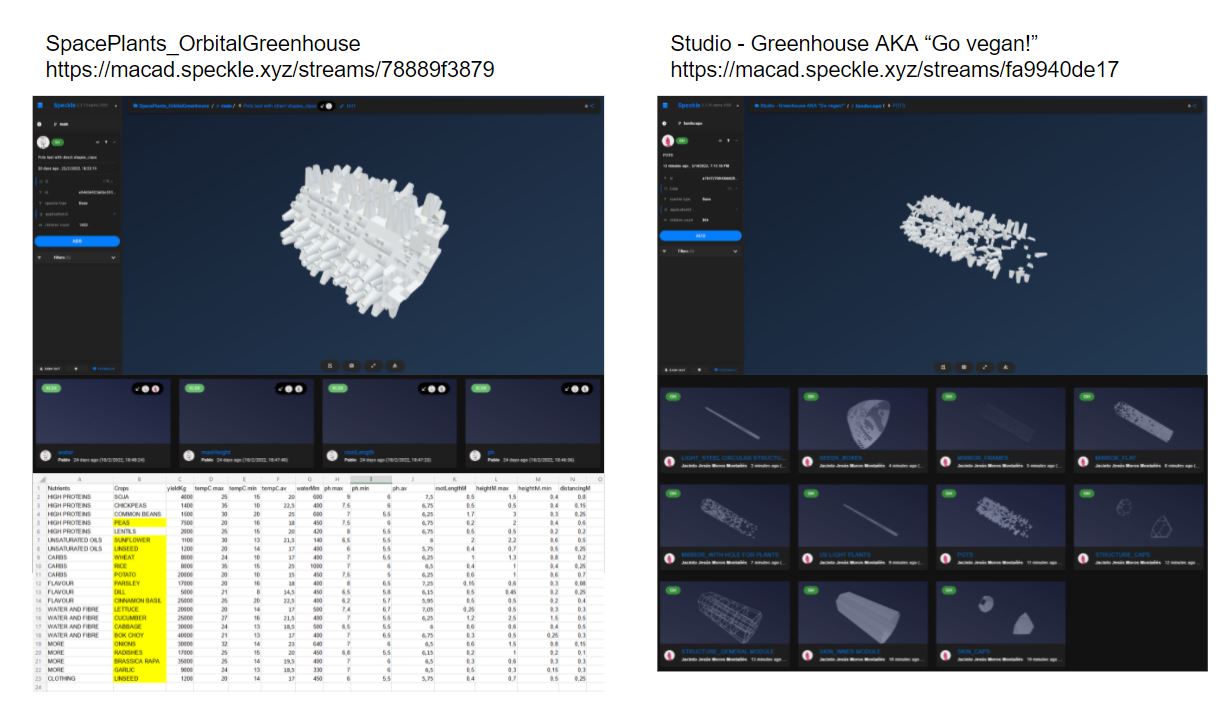Click fullscreen arrows icon in right viewer toolbar
The image size is (1230, 703).
(984, 367)
